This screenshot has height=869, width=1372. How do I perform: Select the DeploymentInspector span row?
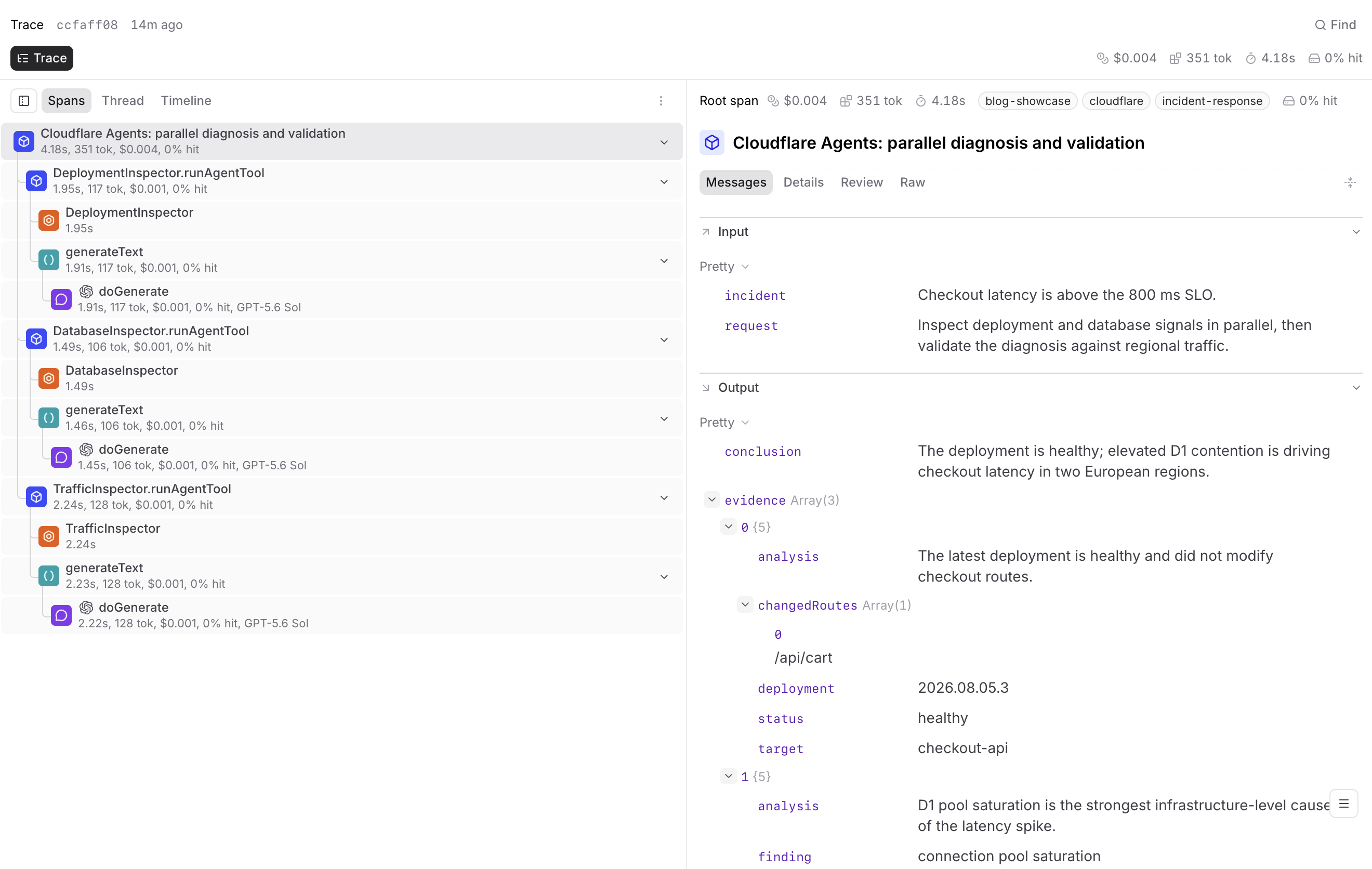click(342, 220)
